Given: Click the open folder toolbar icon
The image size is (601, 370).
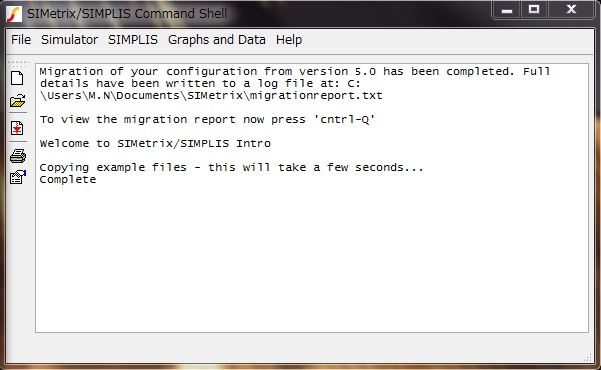Looking at the screenshot, I should coord(18,101).
